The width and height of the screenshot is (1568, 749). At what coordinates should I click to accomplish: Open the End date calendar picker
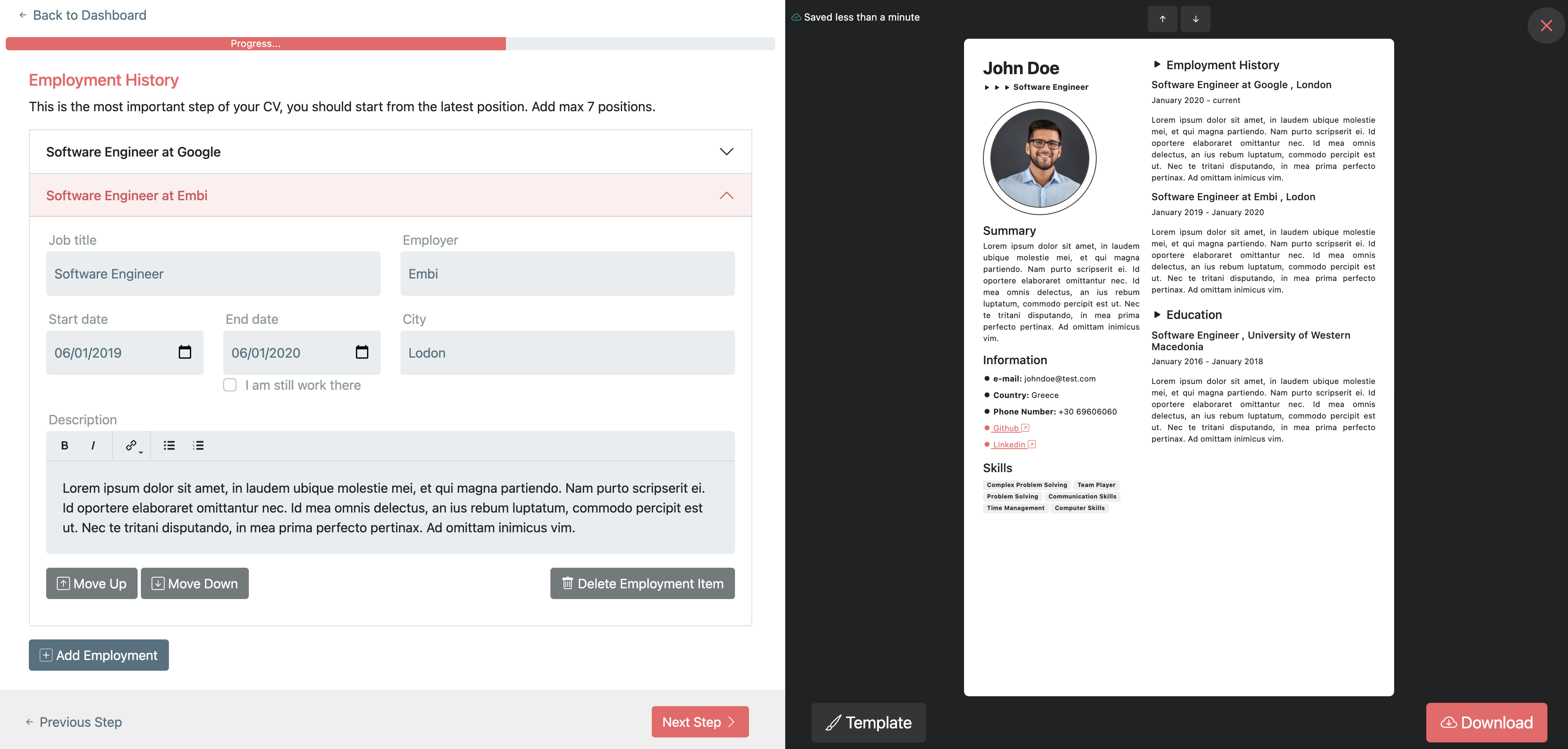[x=362, y=352]
